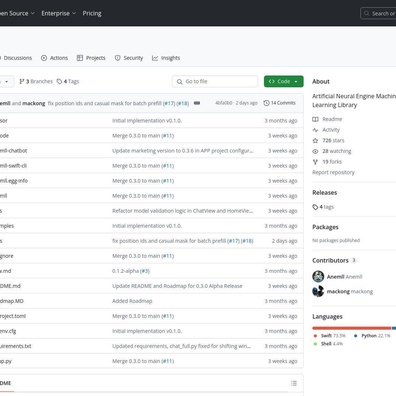The image size is (396, 396).
Task: Click the star icon in About
Action: (315, 140)
